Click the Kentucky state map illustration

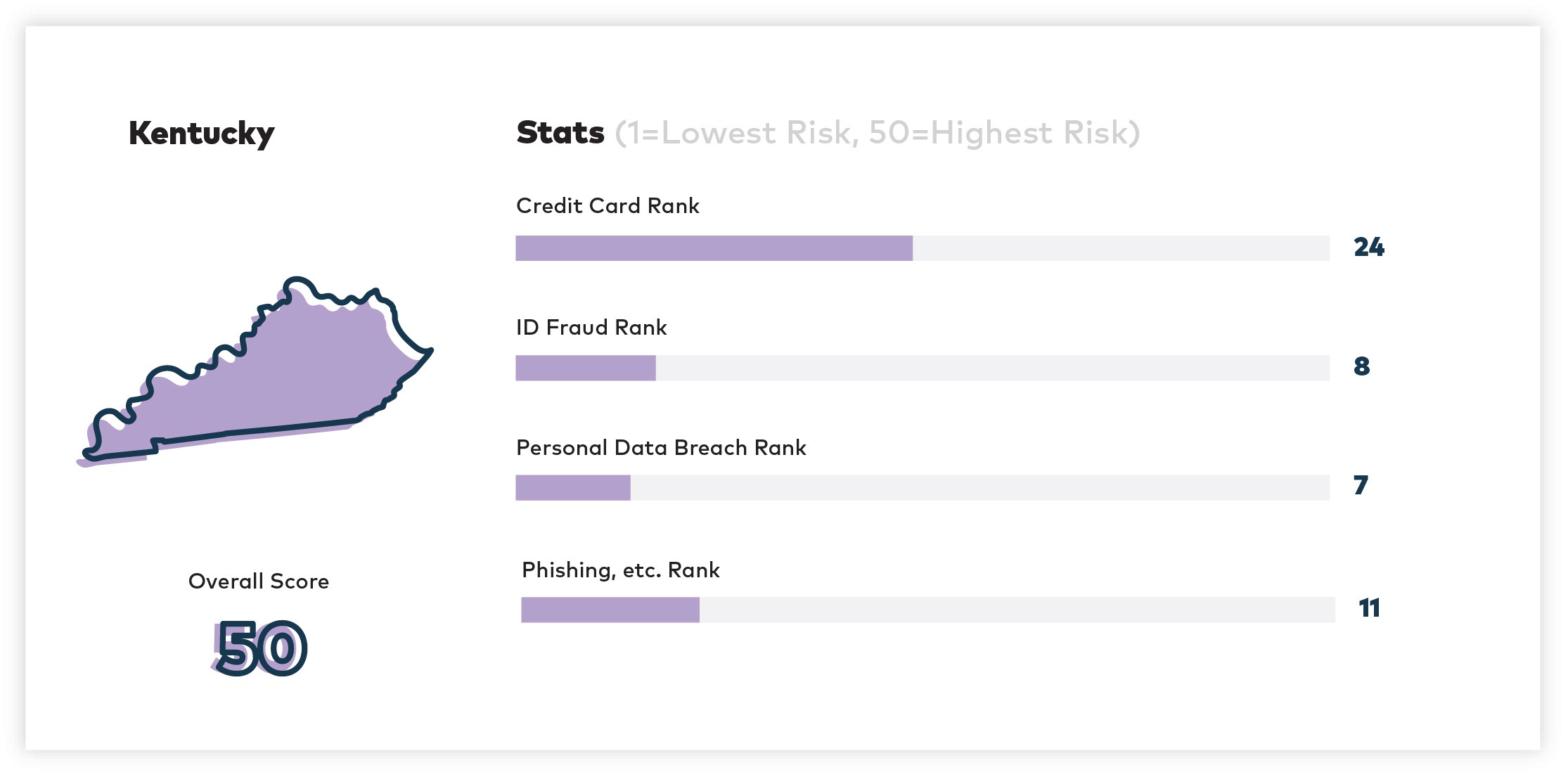click(255, 372)
